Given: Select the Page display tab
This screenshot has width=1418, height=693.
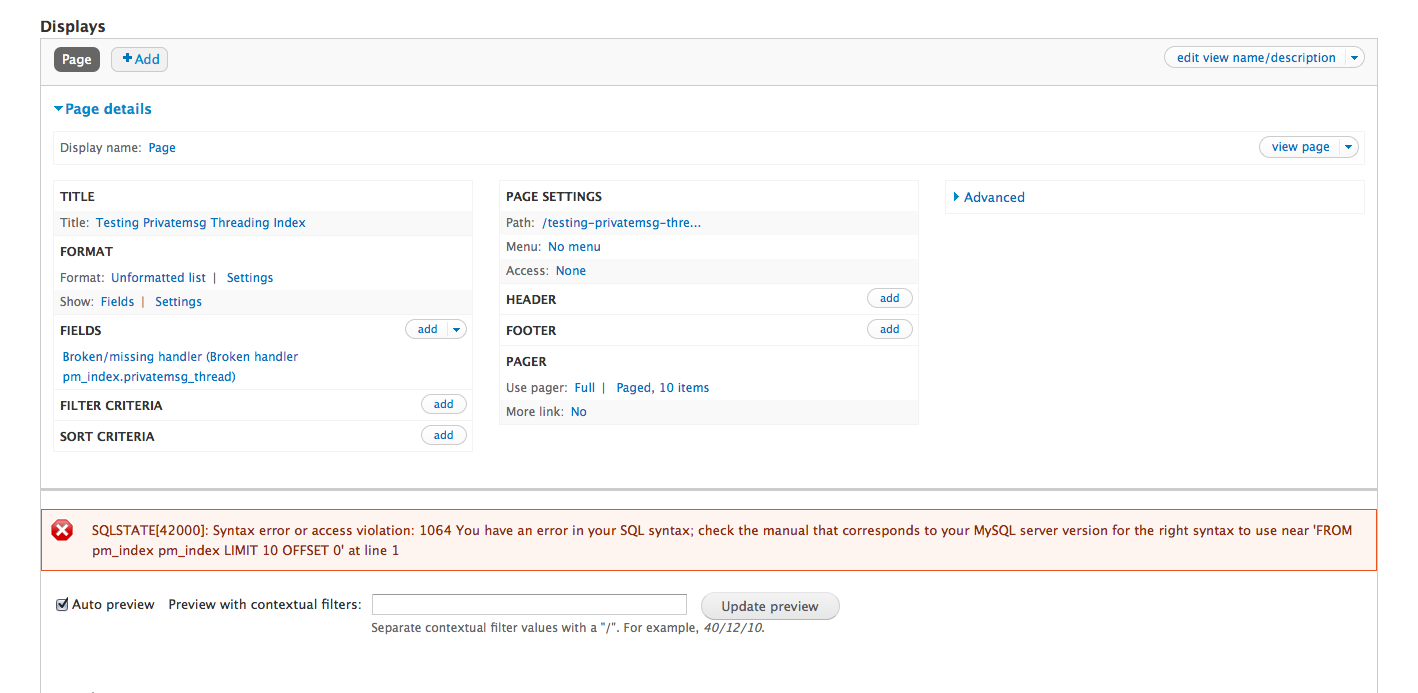Looking at the screenshot, I should pos(76,59).
